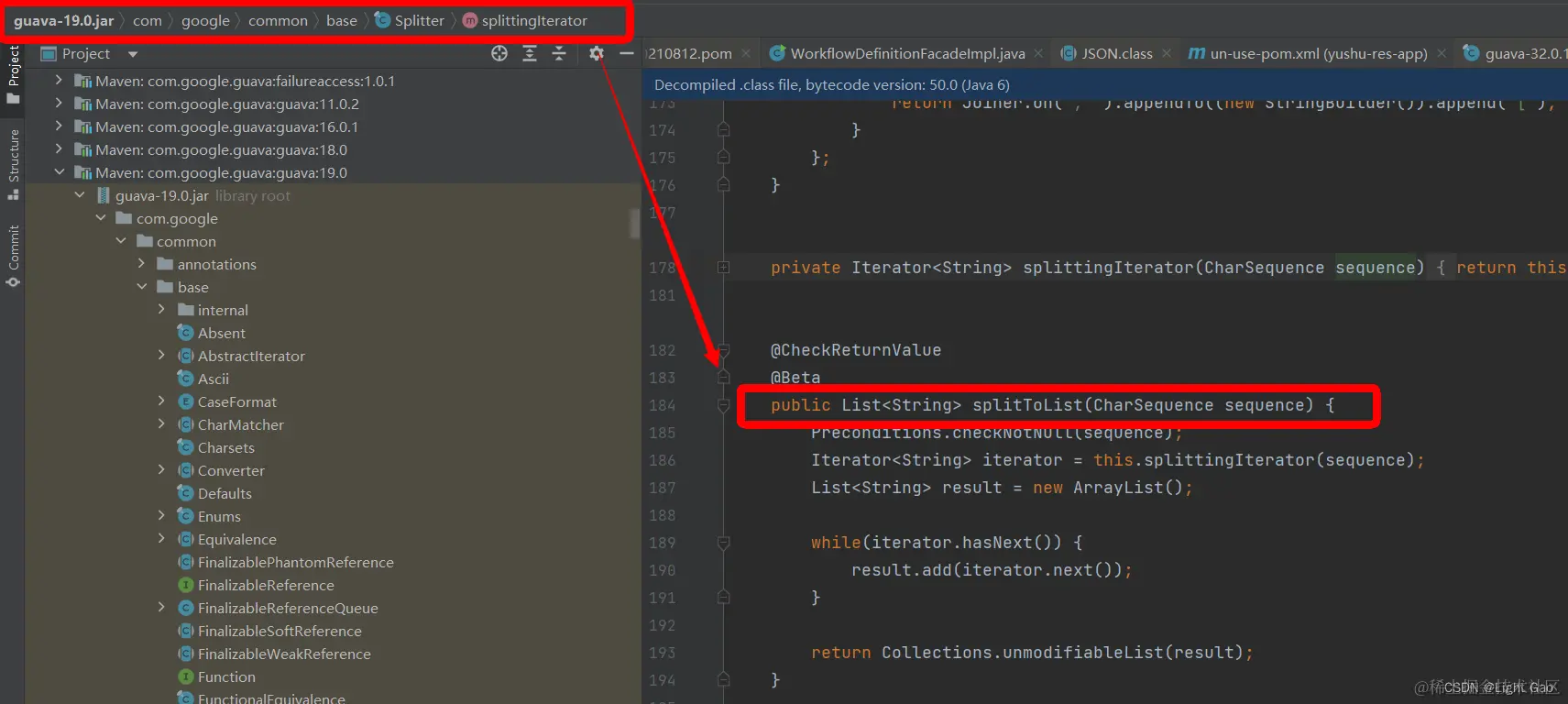Switch to the 210812.pom tab
1568x704 pixels.
(690, 53)
